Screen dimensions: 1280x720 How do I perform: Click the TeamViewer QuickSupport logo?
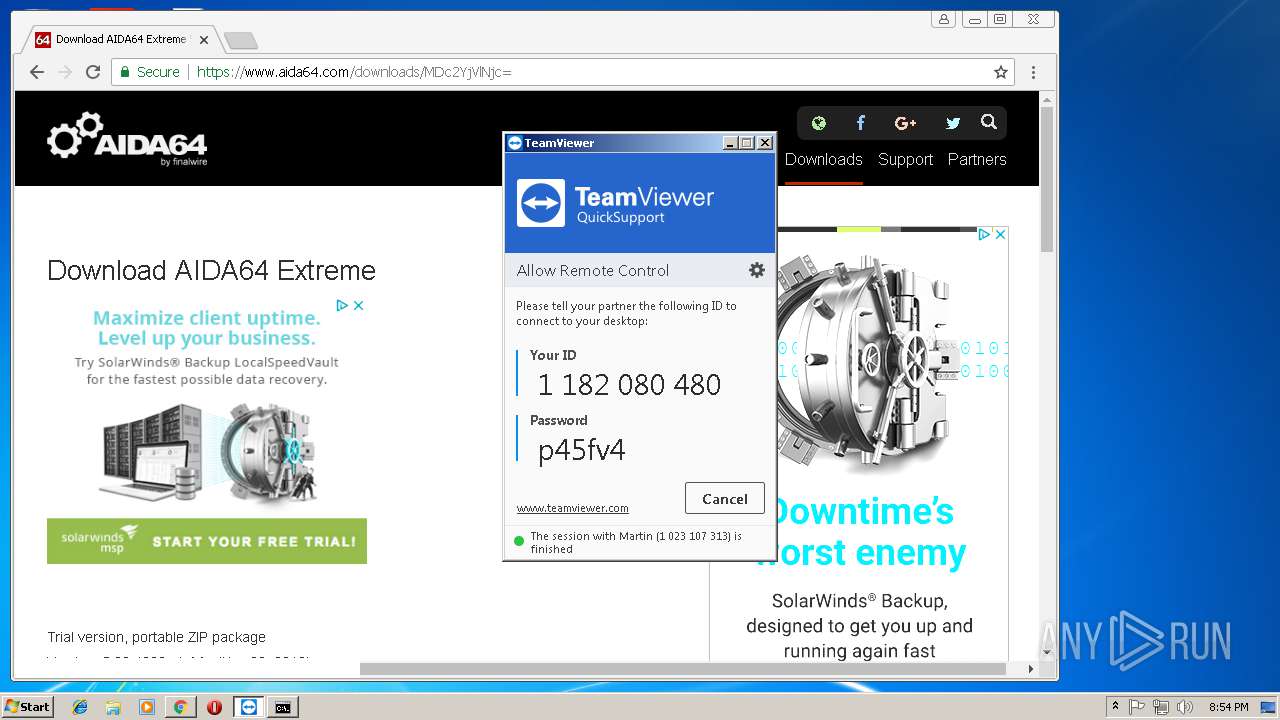[615, 203]
